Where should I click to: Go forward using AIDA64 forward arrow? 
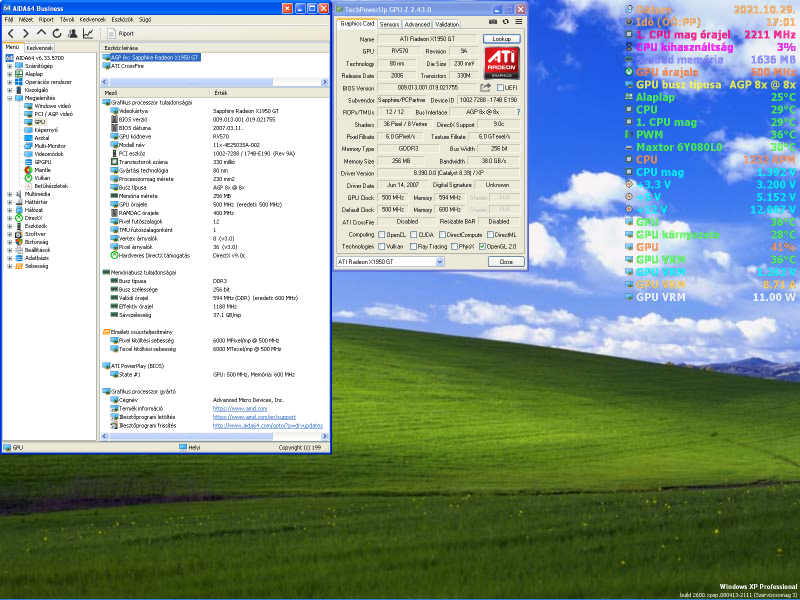(x=26, y=33)
